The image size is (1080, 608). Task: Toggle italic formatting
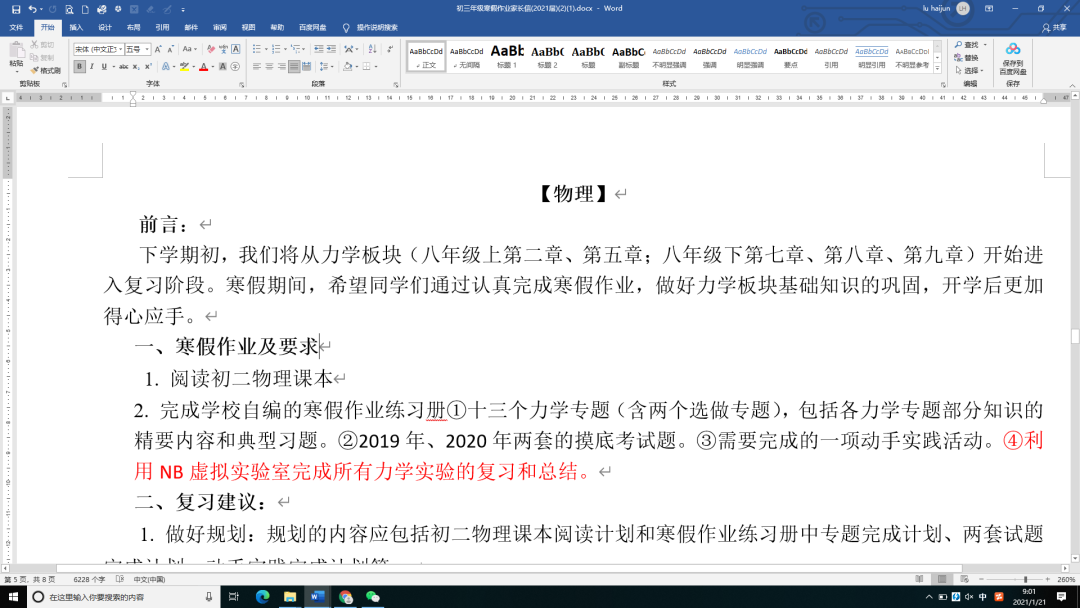(92, 67)
